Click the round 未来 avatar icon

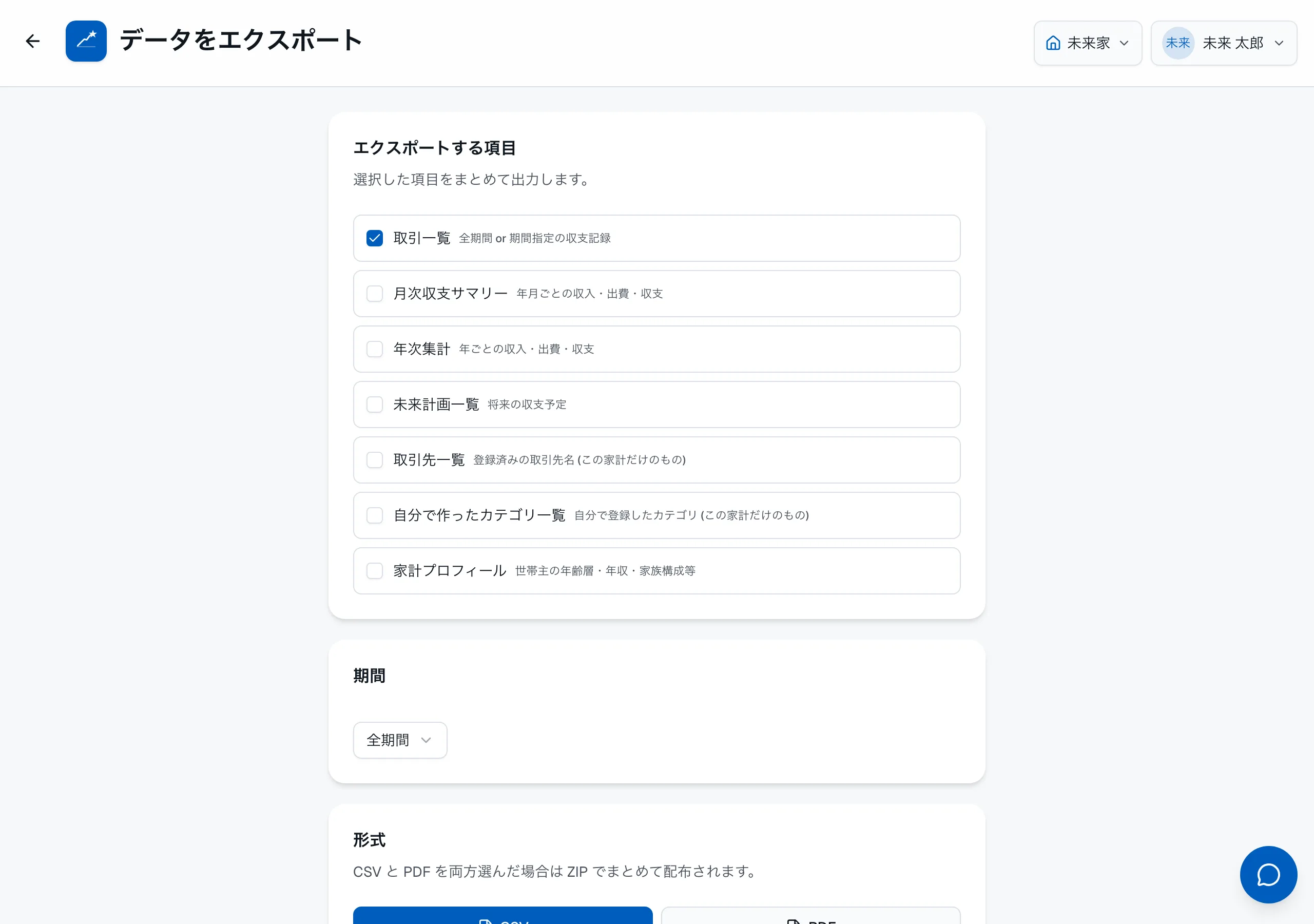point(1178,43)
